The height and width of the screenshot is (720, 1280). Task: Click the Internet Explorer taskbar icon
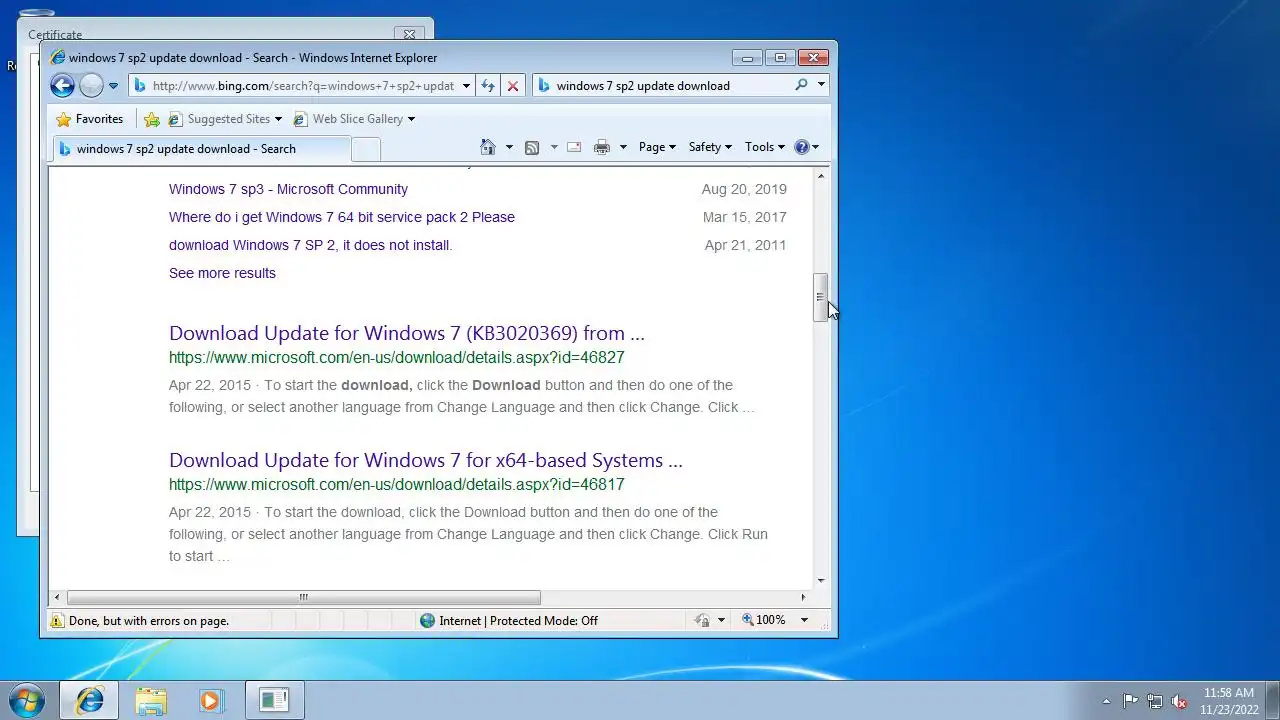[89, 700]
